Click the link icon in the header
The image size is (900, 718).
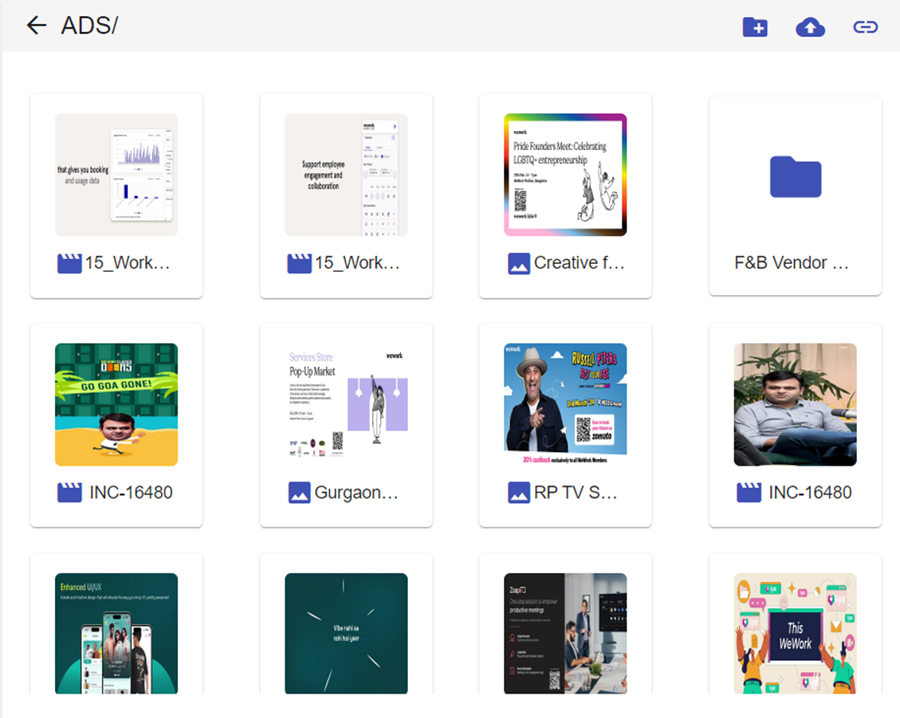tap(865, 27)
